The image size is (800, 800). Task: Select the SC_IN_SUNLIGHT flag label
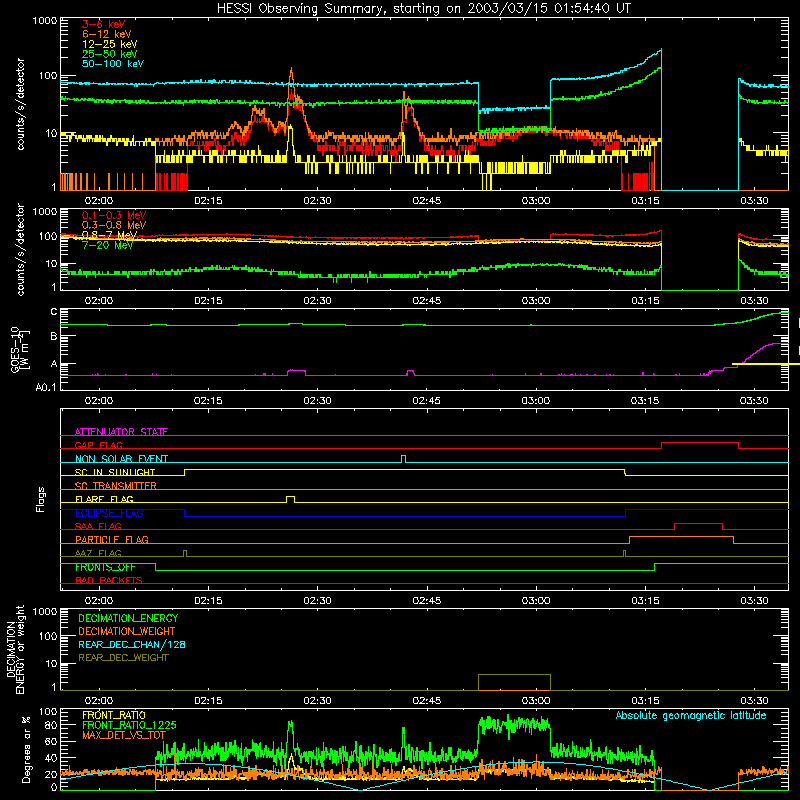[x=115, y=472]
